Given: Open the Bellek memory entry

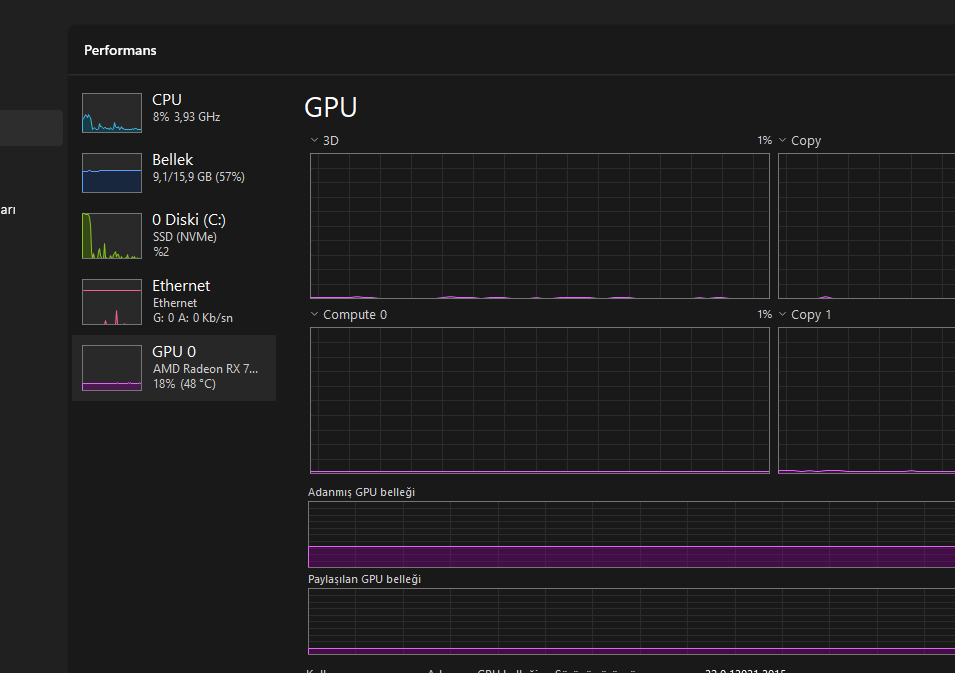Looking at the screenshot, I should tap(174, 172).
